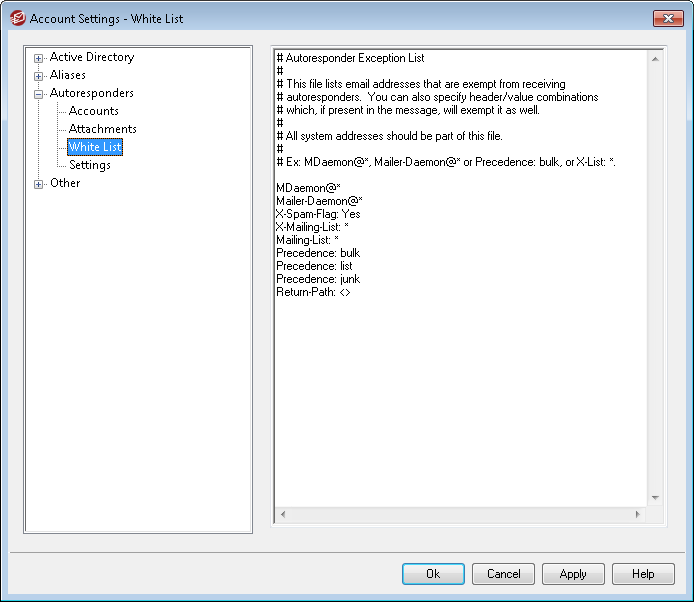Open the Help button

click(643, 574)
